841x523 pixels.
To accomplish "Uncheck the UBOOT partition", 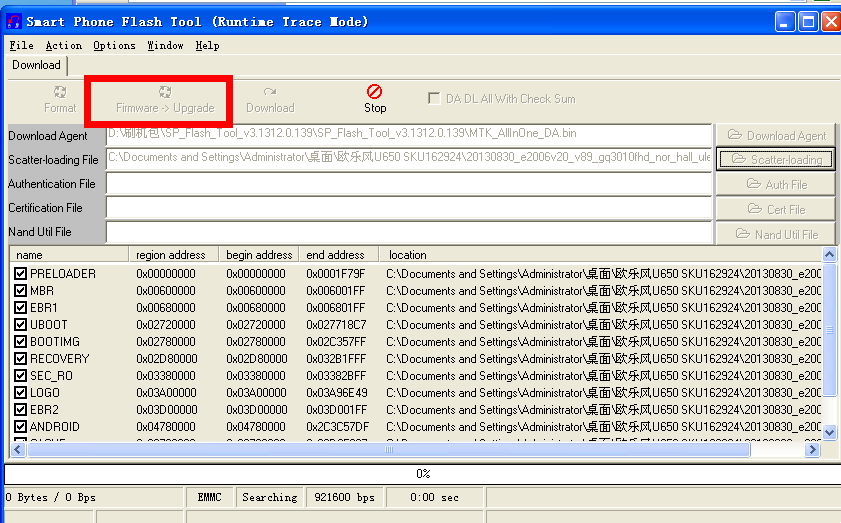I will (x=20, y=325).
